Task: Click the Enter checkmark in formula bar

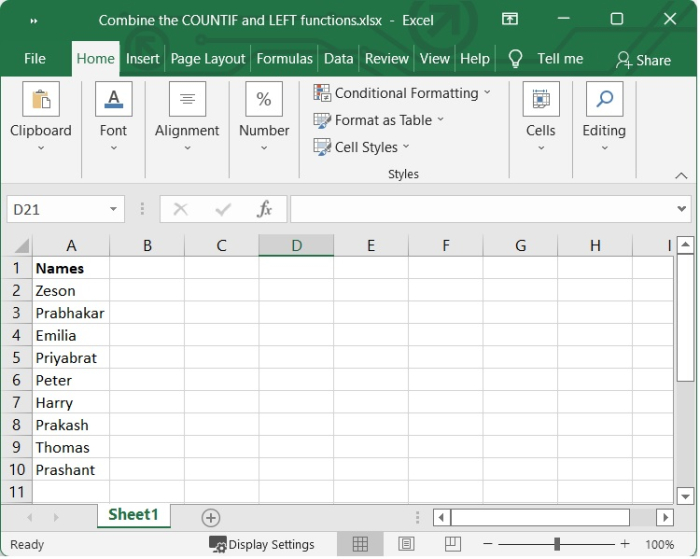Action: [x=223, y=209]
